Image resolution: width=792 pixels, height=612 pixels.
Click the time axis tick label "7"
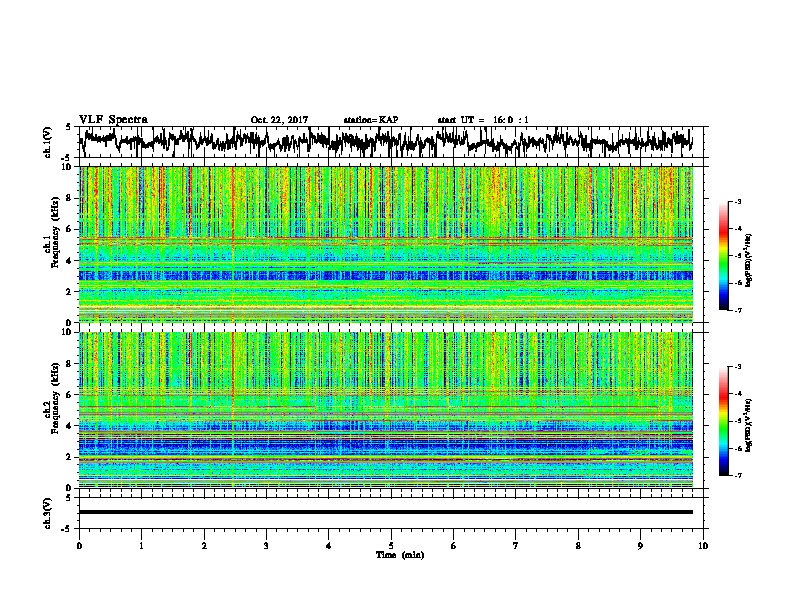tap(516, 546)
